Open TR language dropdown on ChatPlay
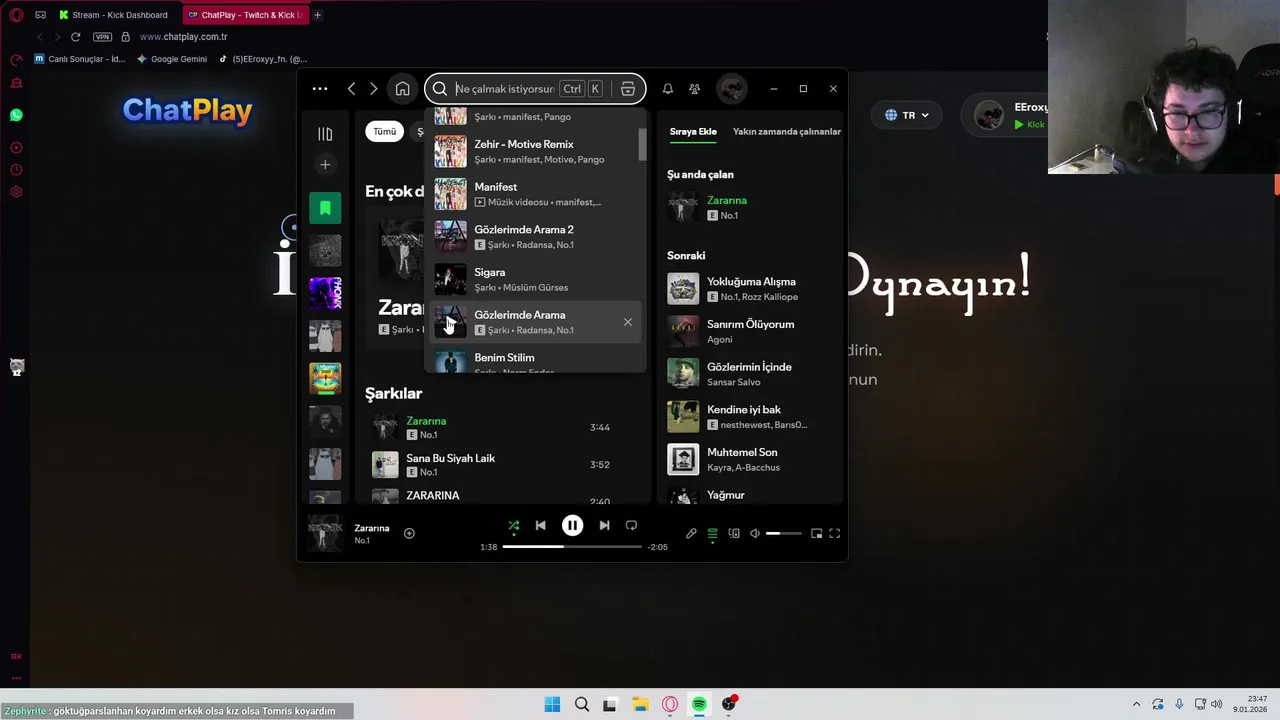This screenshot has height=720, width=1280. [x=907, y=115]
